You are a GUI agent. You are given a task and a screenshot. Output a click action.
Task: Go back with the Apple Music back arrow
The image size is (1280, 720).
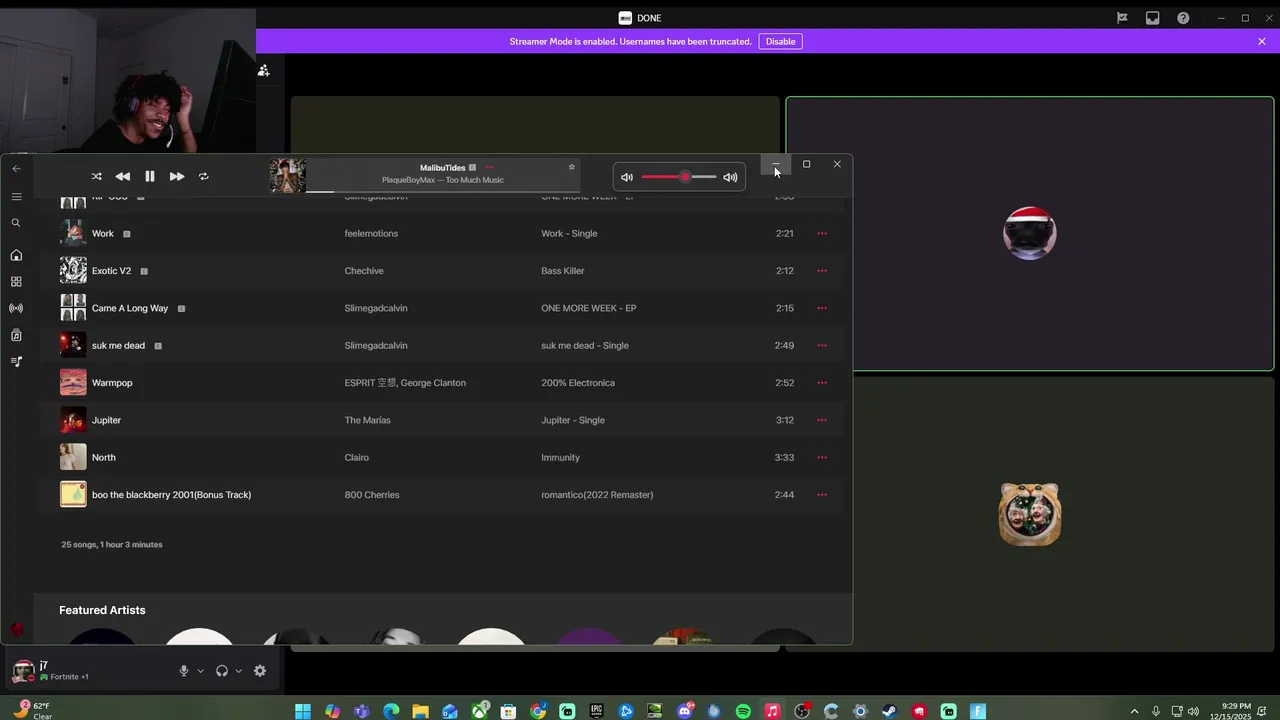16,168
